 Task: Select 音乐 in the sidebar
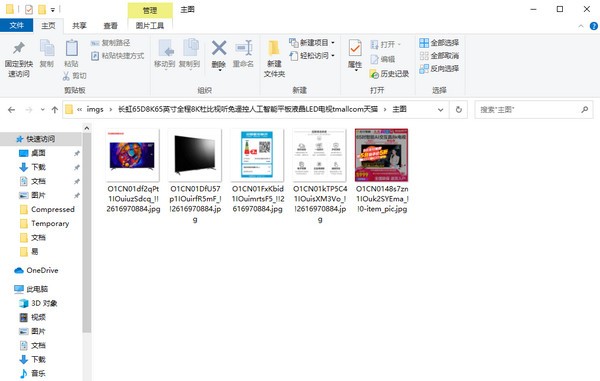pos(38,373)
